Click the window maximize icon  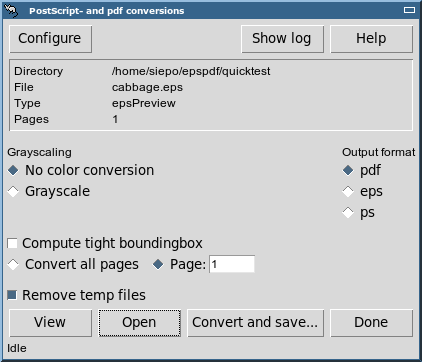click(x=409, y=10)
